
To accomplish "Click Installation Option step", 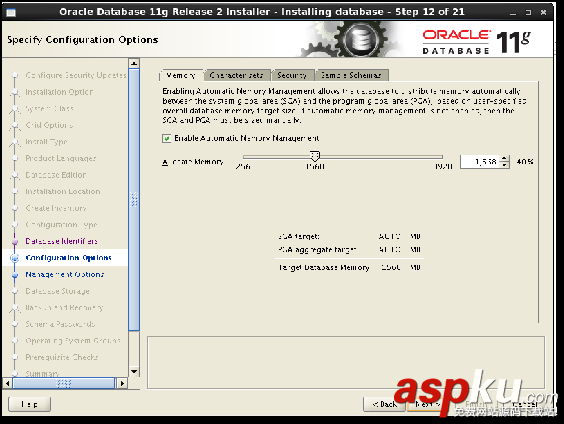I will [x=59, y=92].
